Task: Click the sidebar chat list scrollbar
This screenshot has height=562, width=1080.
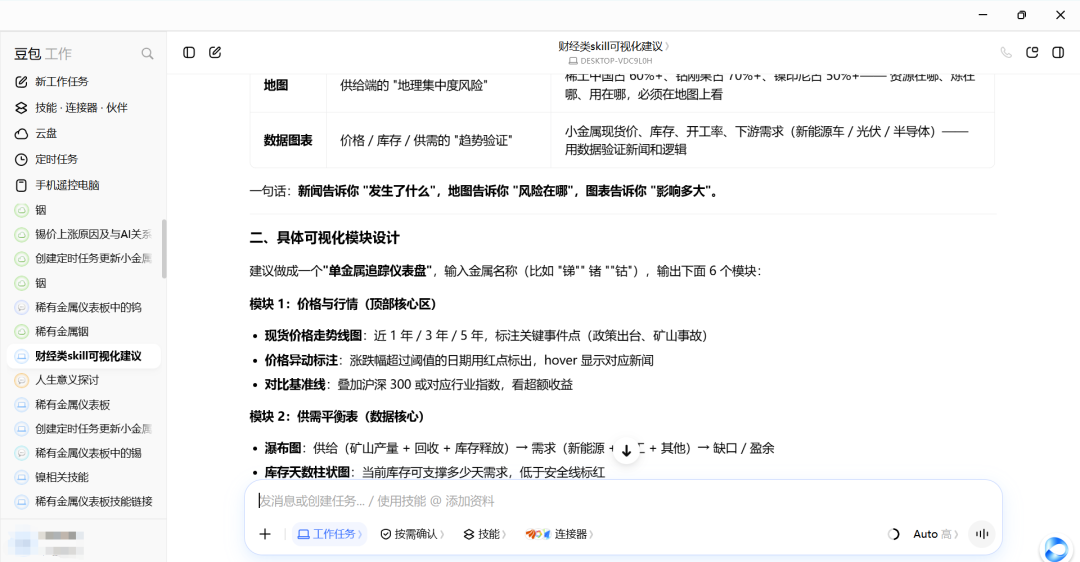Action: [164, 249]
